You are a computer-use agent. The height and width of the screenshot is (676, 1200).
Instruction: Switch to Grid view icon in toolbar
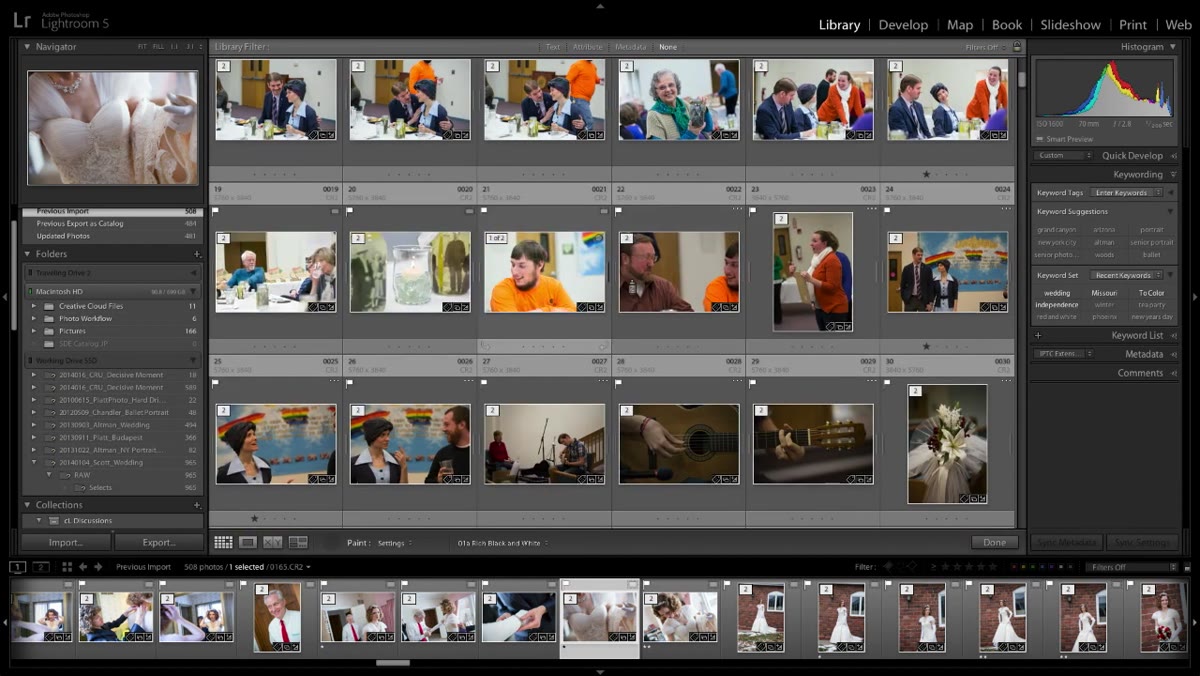point(223,542)
